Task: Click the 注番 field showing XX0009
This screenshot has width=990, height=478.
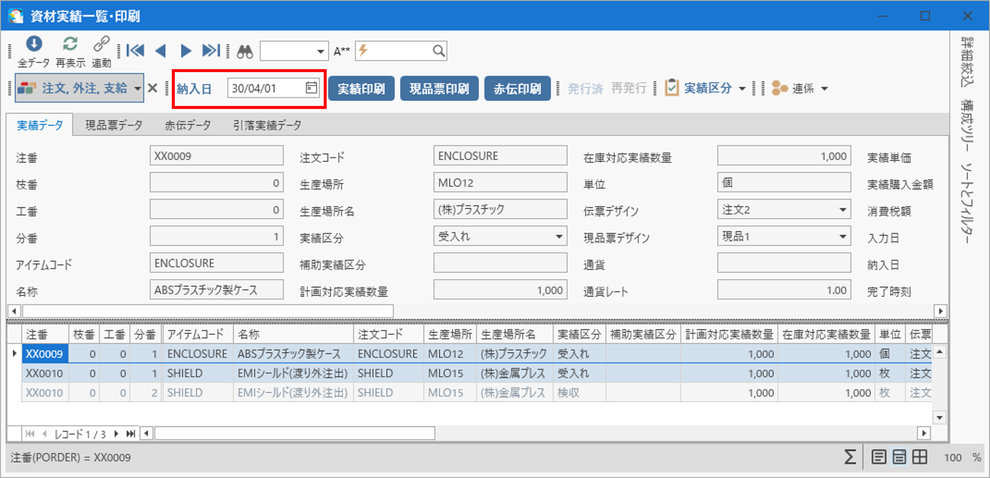Action: point(217,155)
